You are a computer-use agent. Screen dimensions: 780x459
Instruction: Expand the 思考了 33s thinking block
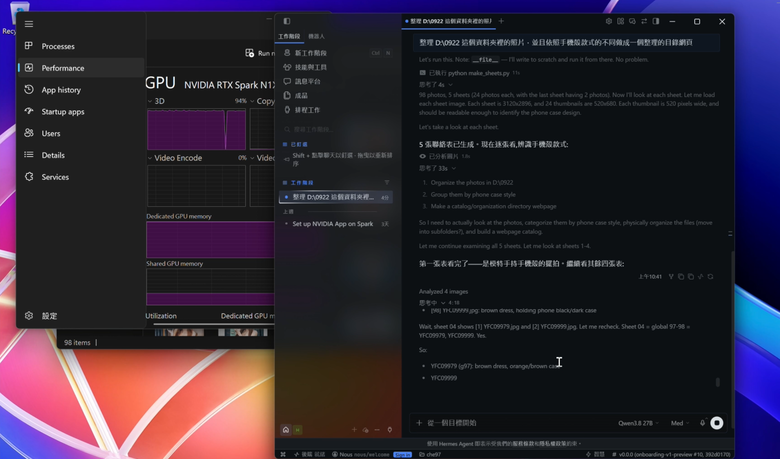pyautogui.click(x=437, y=168)
